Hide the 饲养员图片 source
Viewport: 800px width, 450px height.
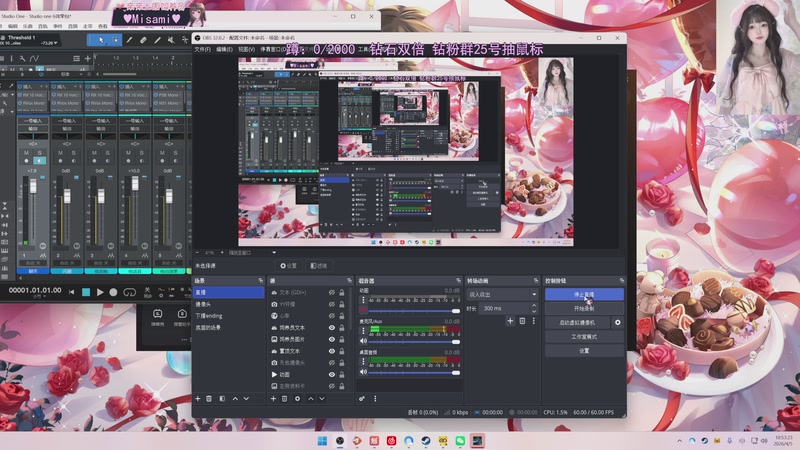332,339
